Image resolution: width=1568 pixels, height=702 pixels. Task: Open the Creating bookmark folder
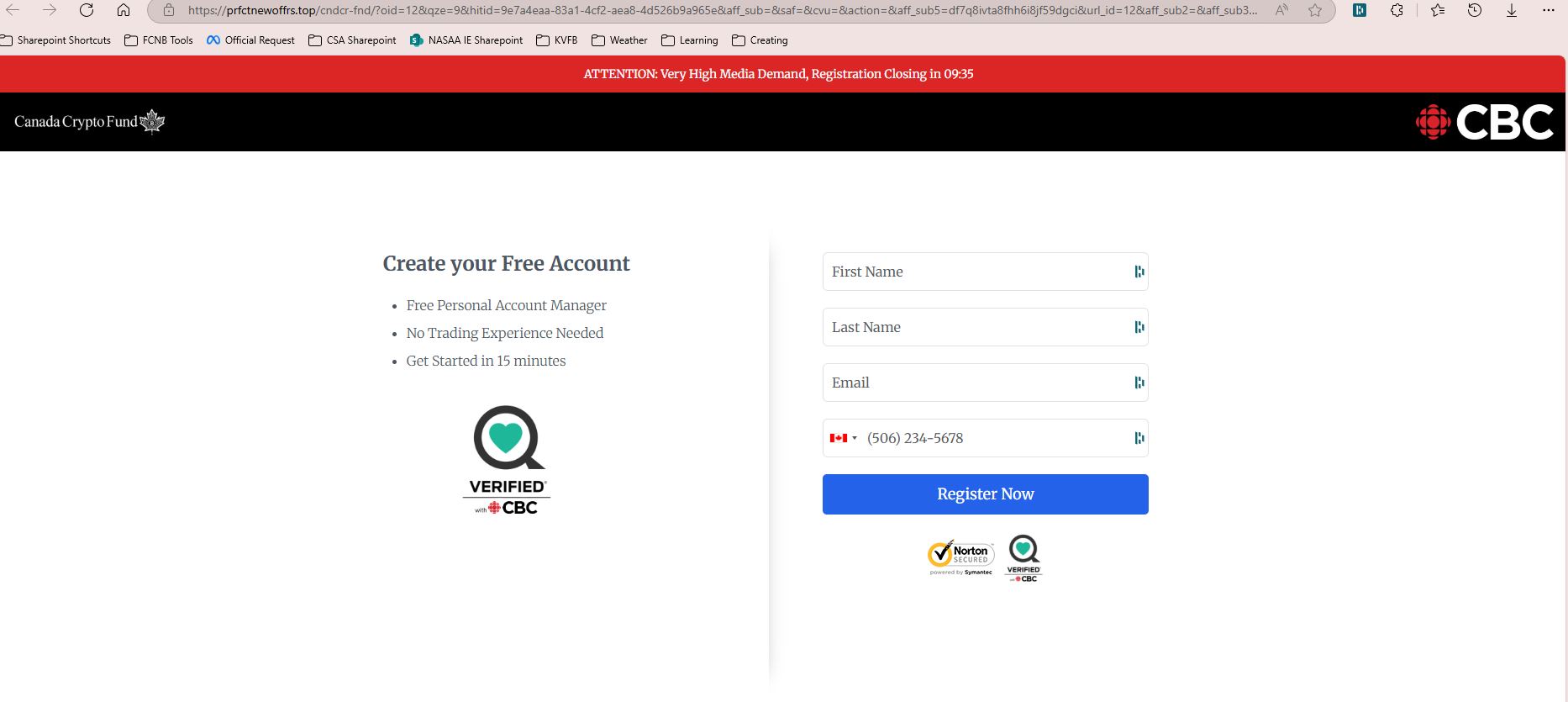[x=760, y=40]
